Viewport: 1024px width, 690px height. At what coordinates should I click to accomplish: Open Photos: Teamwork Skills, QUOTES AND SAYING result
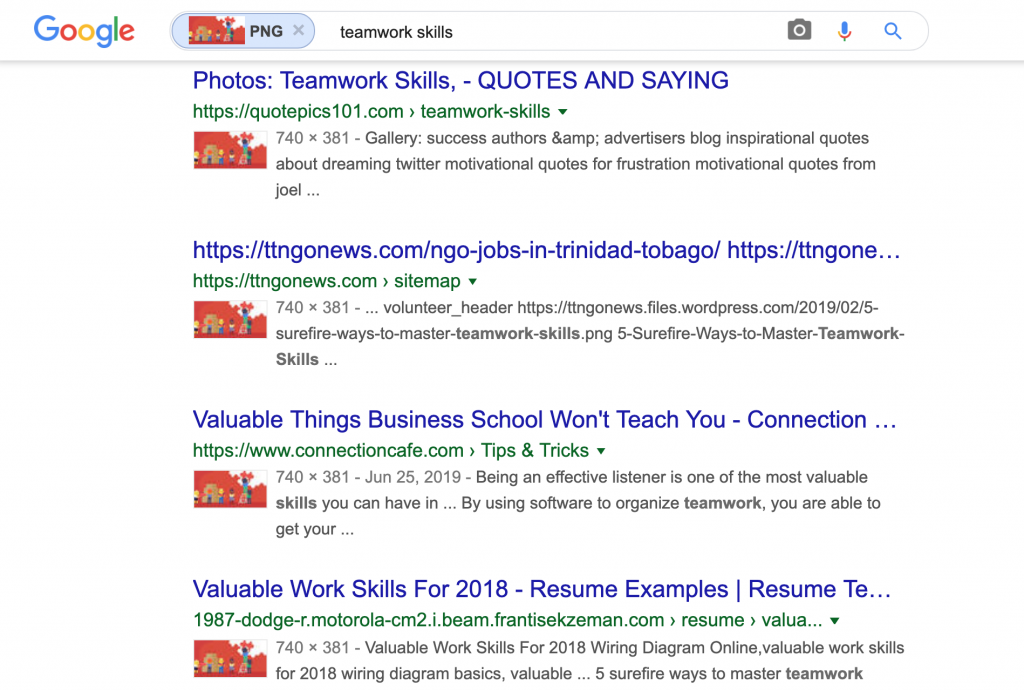pyautogui.click(x=460, y=80)
